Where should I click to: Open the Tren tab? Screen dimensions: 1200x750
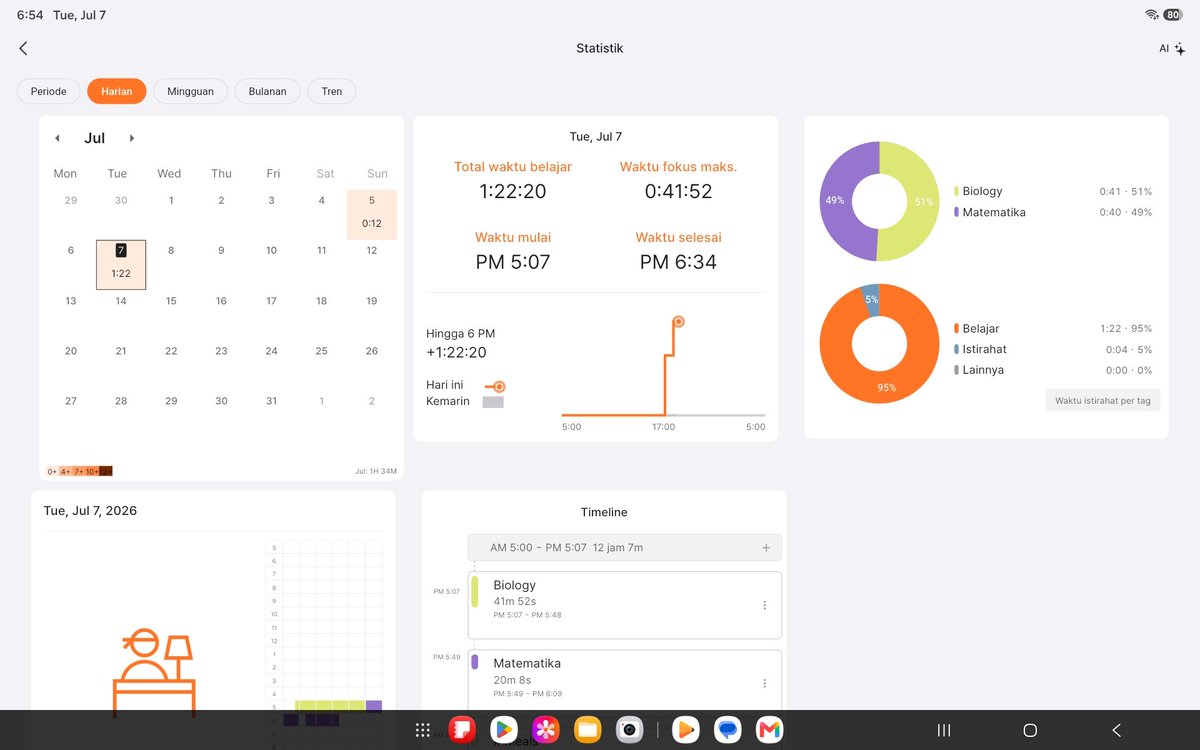point(332,91)
